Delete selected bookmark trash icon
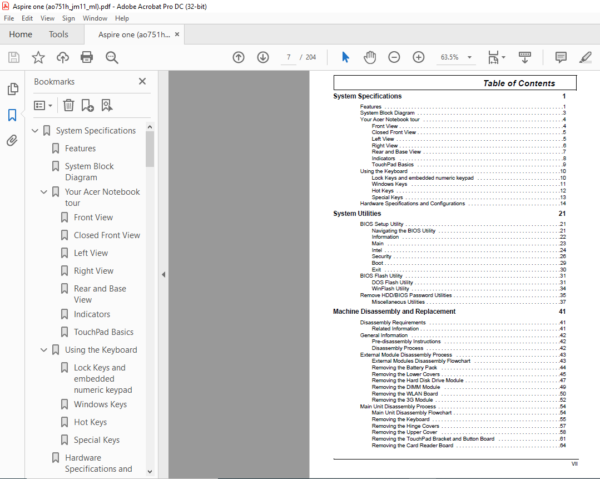 click(x=68, y=105)
